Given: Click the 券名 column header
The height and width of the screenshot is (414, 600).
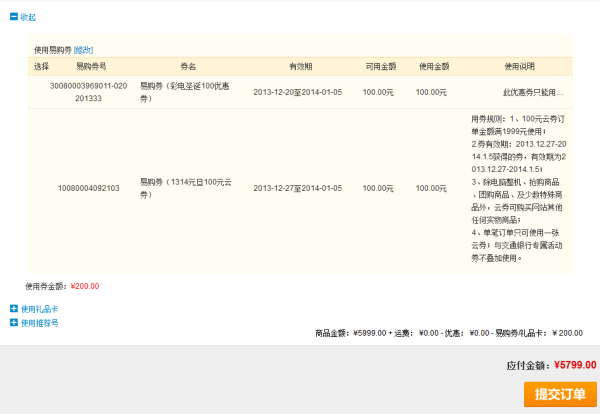Looking at the screenshot, I should (188, 66).
